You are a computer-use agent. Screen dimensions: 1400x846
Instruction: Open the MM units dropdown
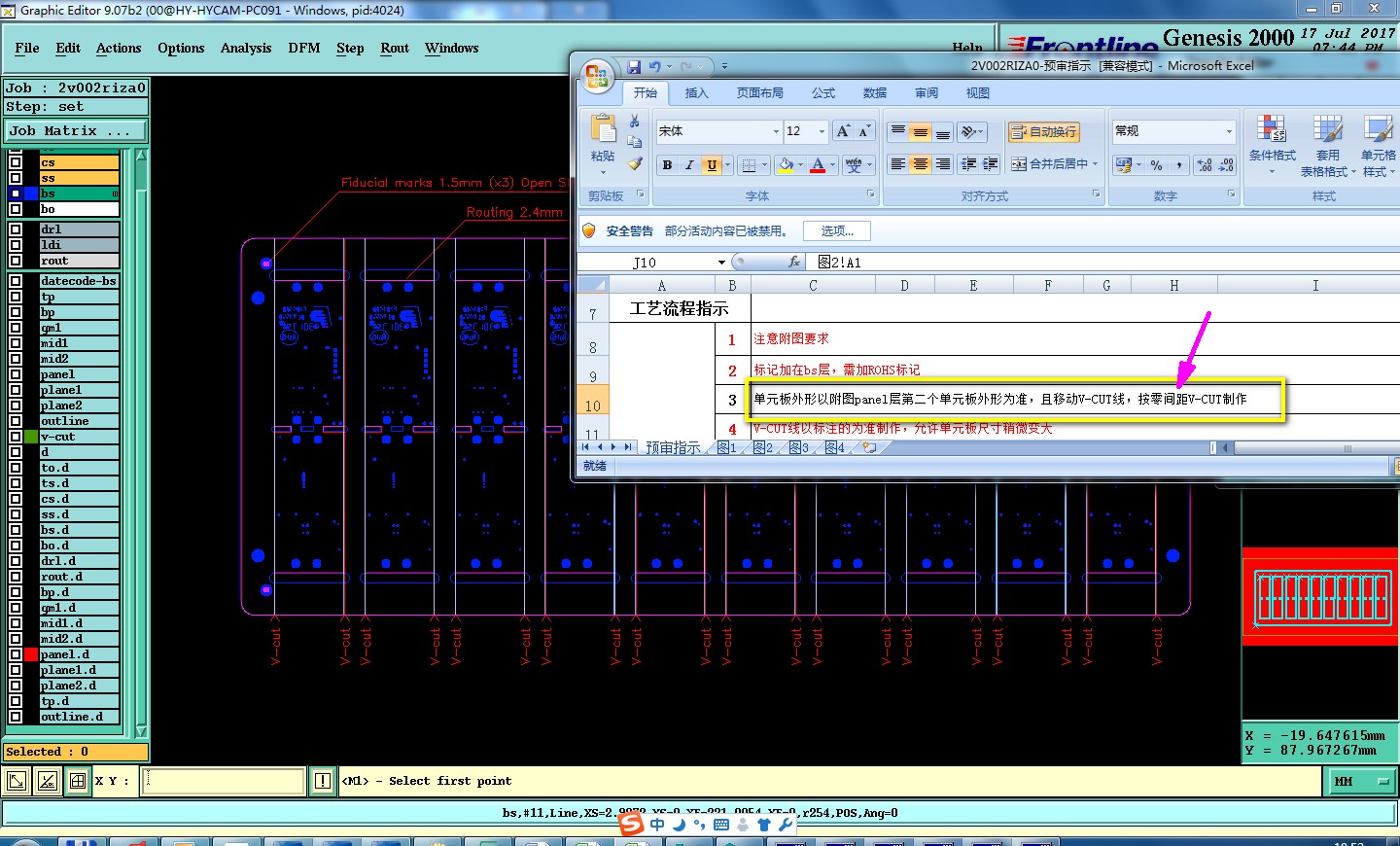(1361, 781)
